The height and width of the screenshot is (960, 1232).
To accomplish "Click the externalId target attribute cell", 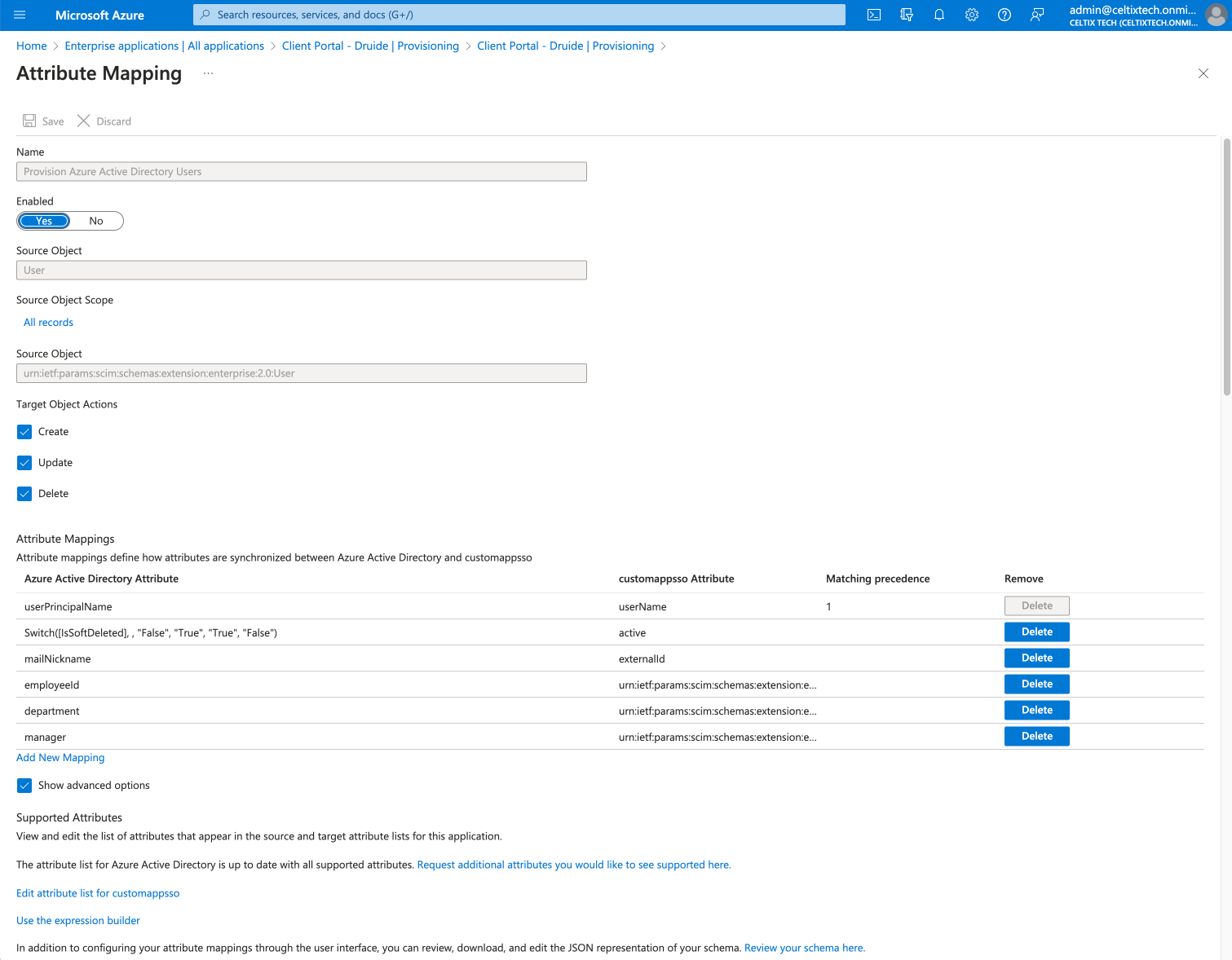I will click(x=642, y=658).
